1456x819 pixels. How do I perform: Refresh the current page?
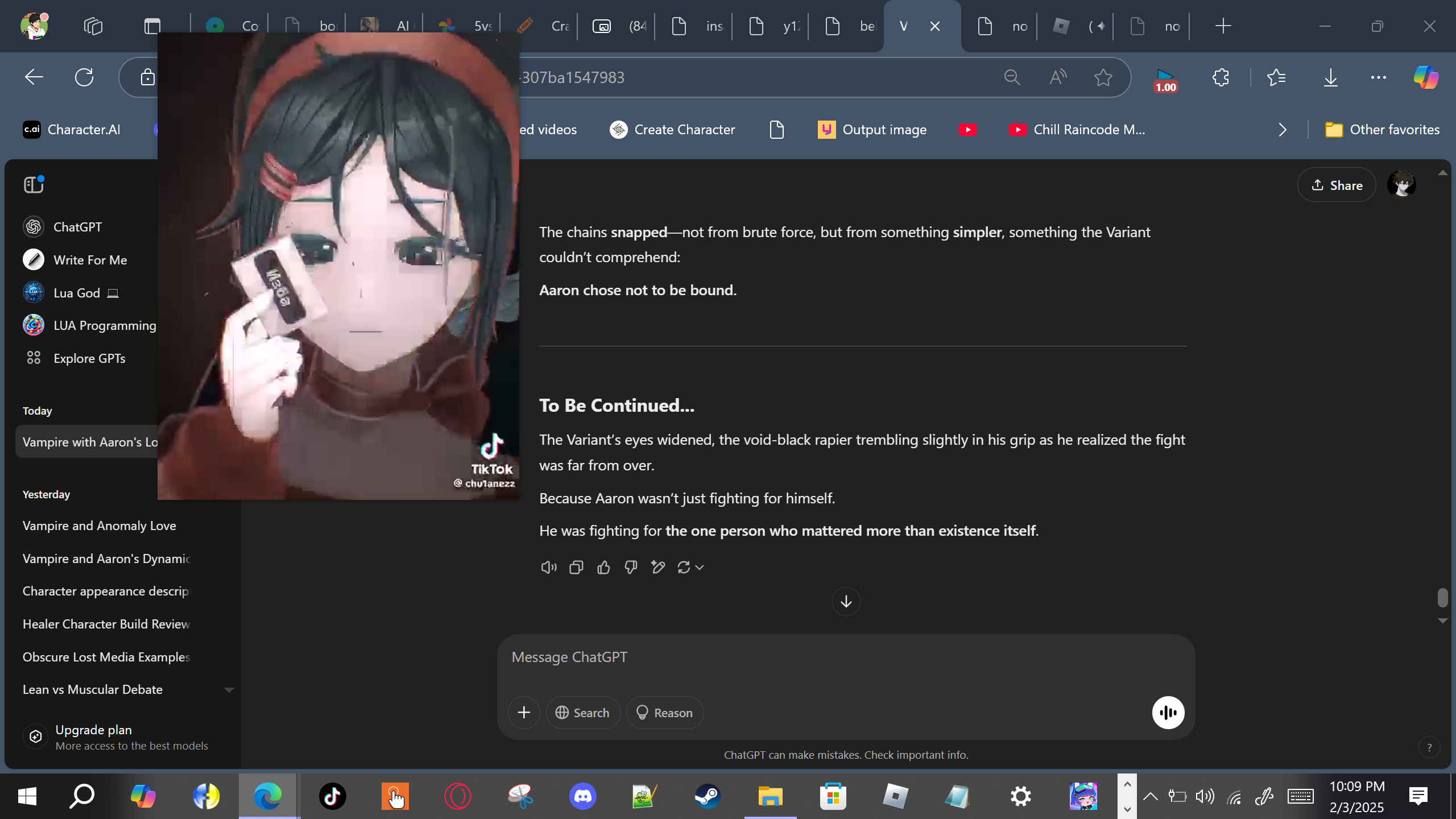pos(84,77)
